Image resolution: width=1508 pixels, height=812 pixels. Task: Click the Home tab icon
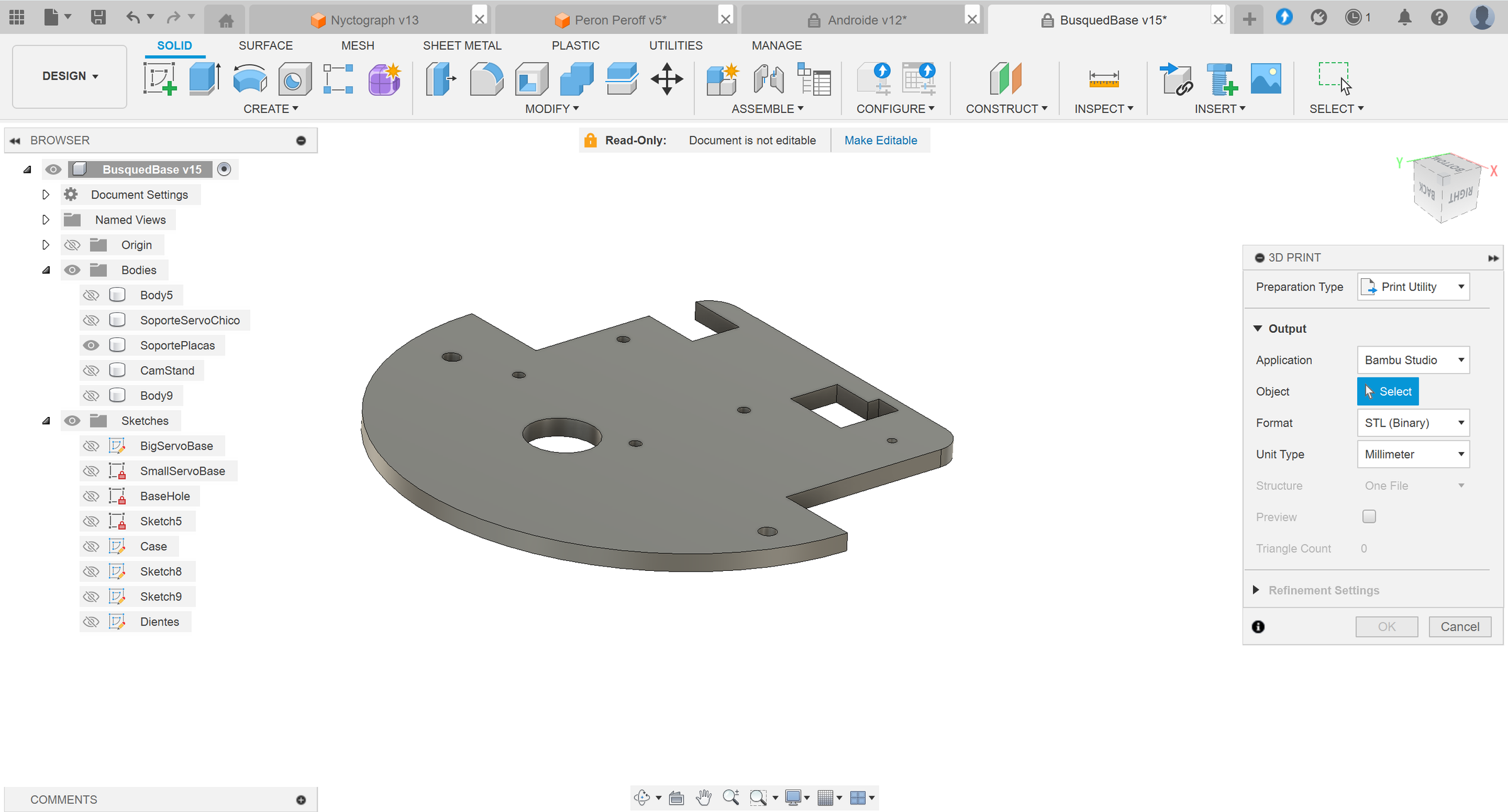click(226, 21)
